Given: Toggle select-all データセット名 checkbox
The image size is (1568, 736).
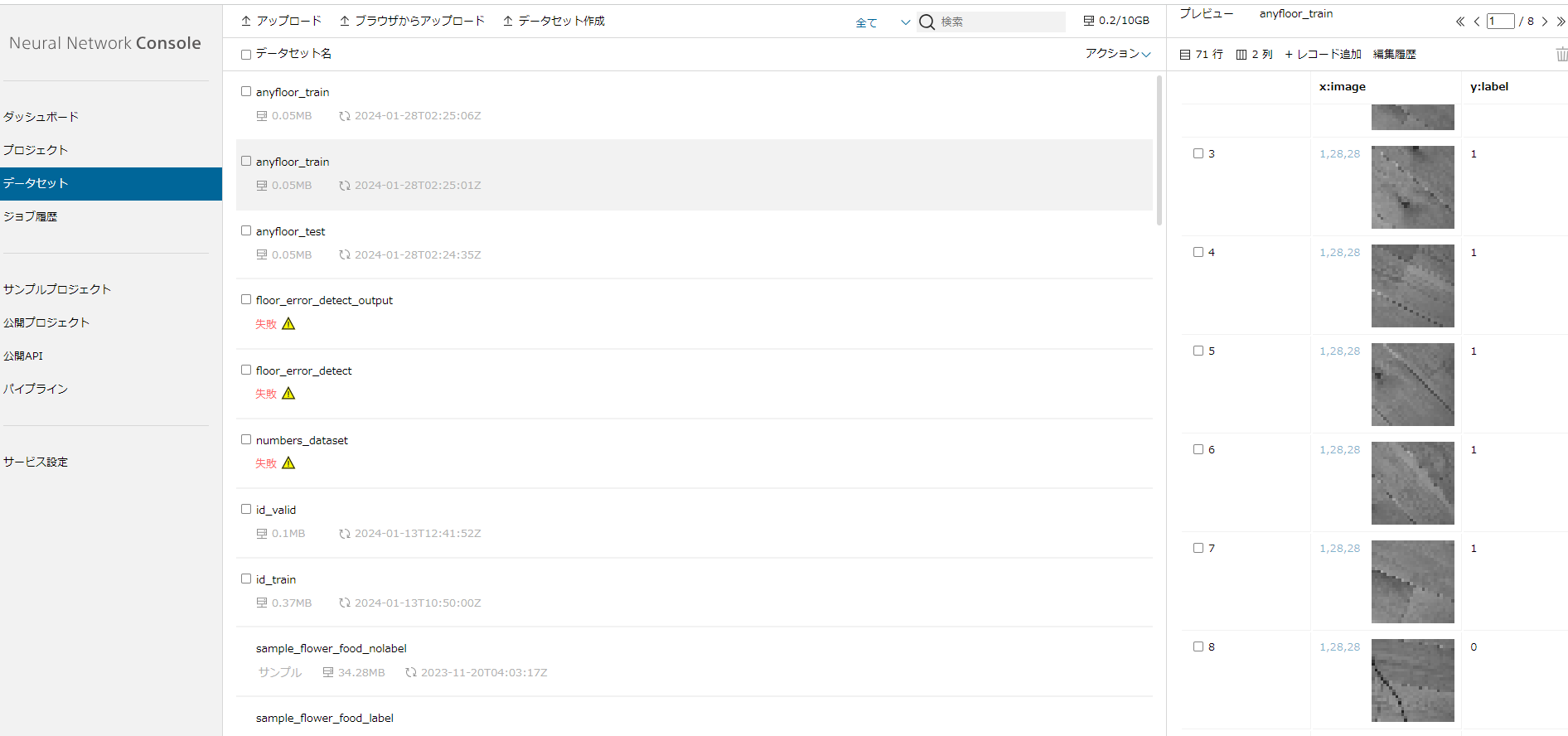Looking at the screenshot, I should (x=246, y=55).
